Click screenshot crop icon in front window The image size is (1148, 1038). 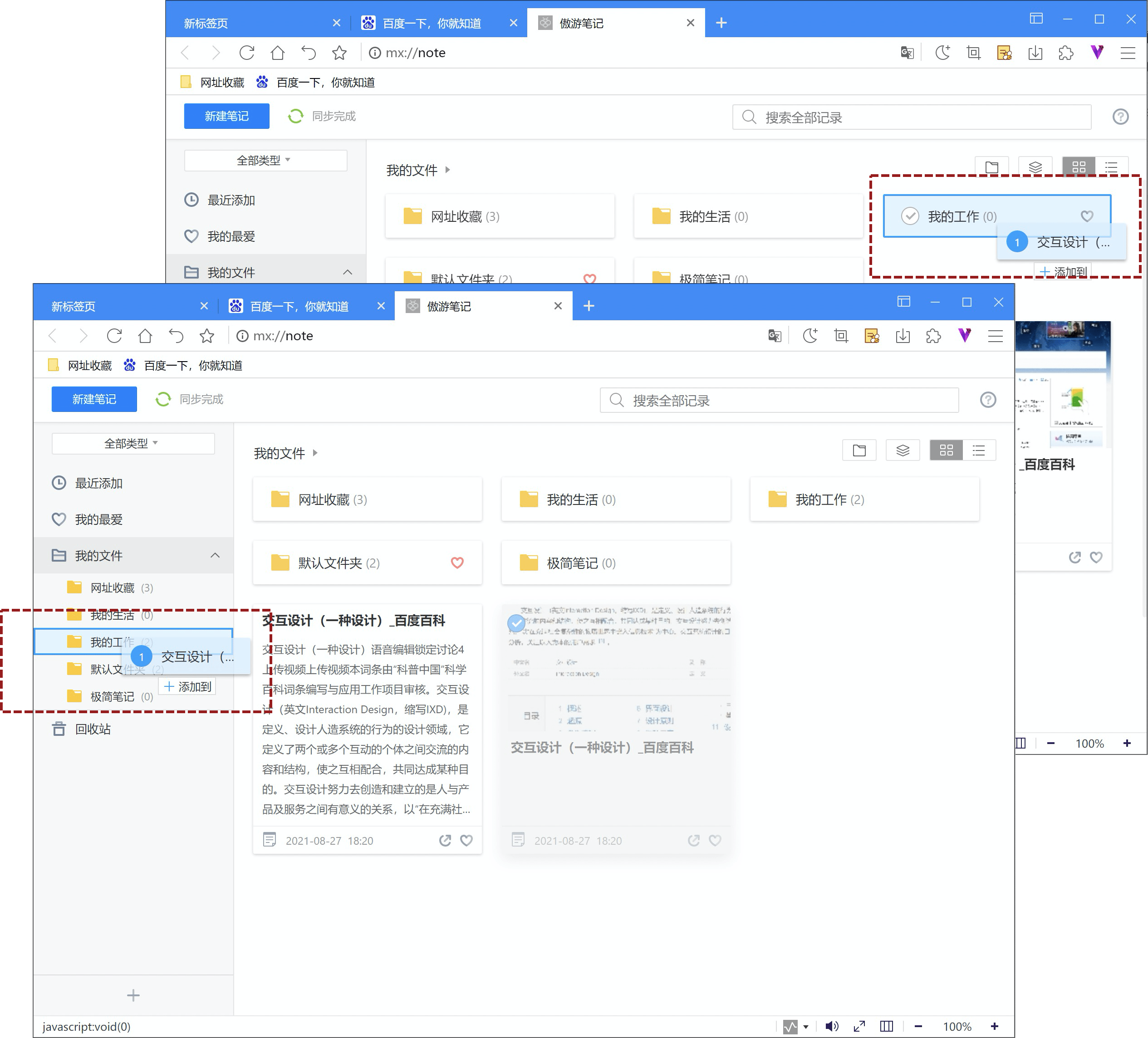click(x=840, y=336)
